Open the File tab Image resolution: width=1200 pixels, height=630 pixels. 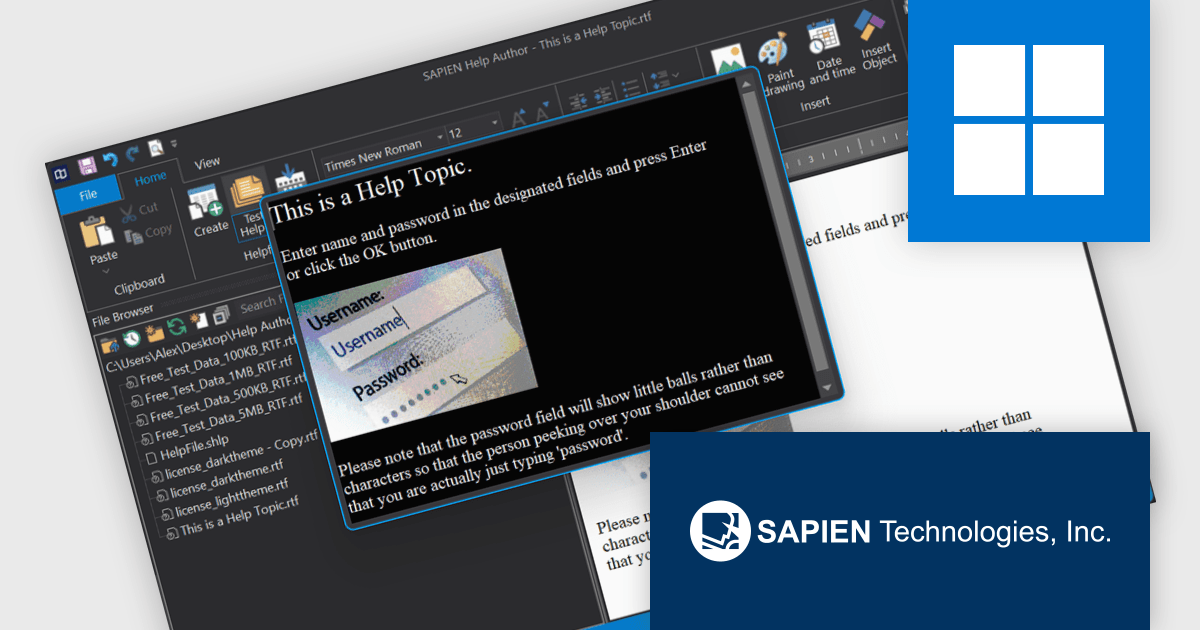coord(88,194)
